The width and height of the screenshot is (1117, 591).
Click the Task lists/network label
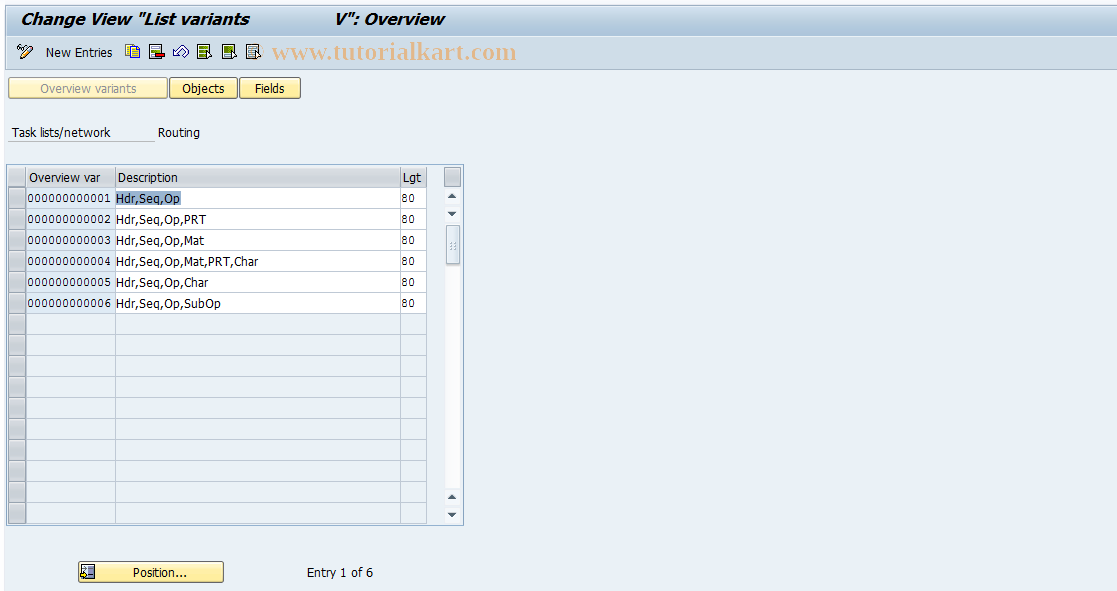pyautogui.click(x=61, y=132)
